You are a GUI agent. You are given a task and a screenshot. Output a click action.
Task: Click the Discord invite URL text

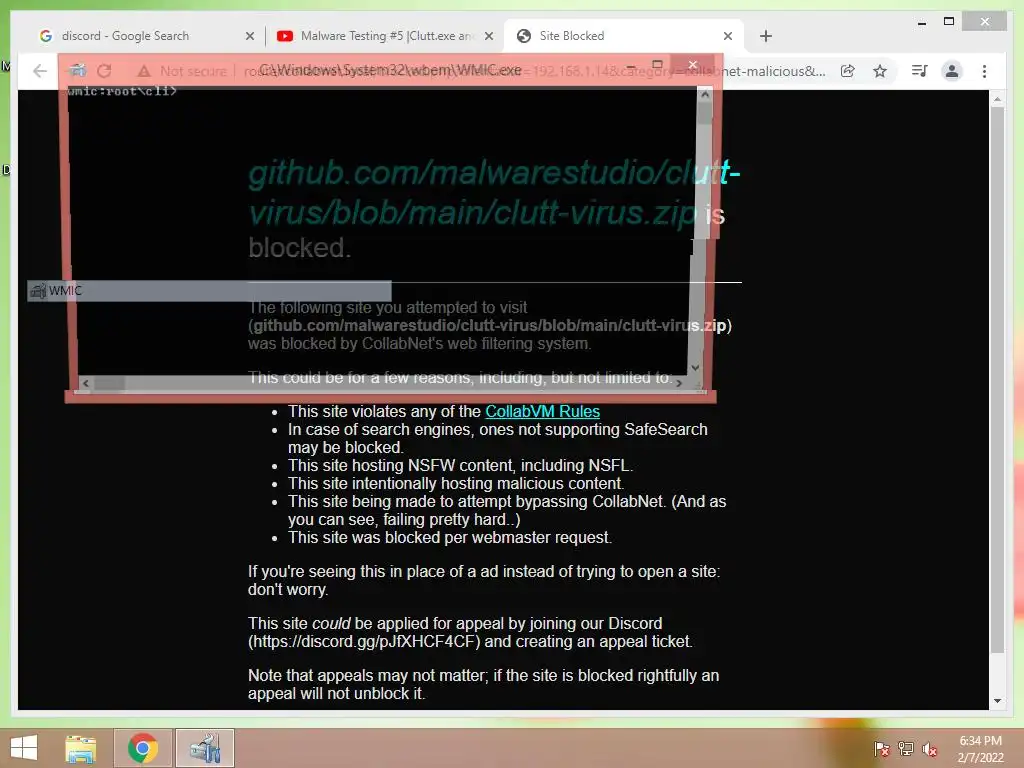[x=364, y=641]
